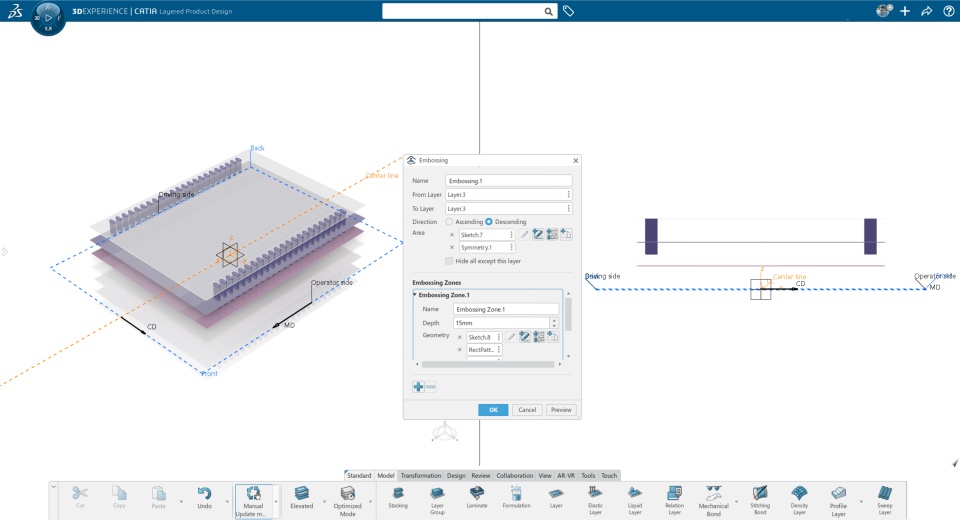Select the Density Layer tool

click(x=799, y=500)
